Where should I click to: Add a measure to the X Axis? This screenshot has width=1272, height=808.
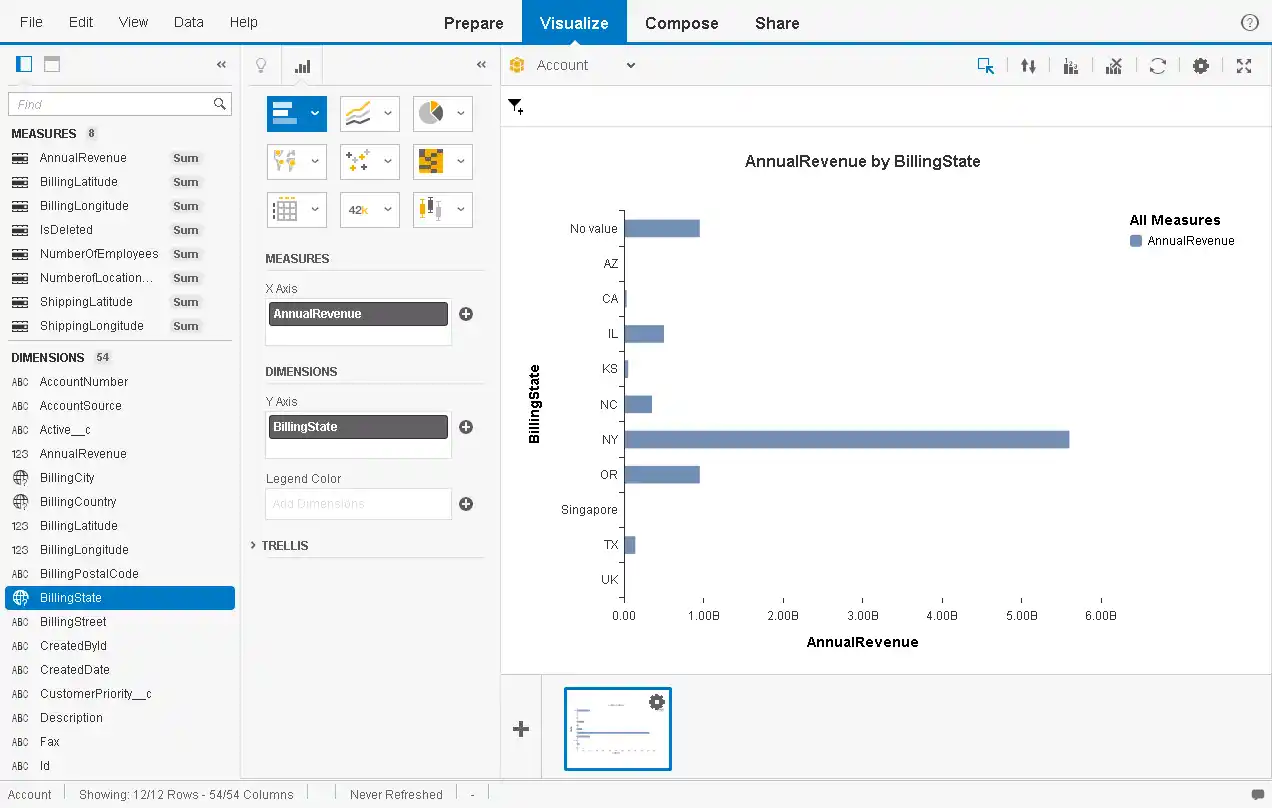click(x=466, y=313)
